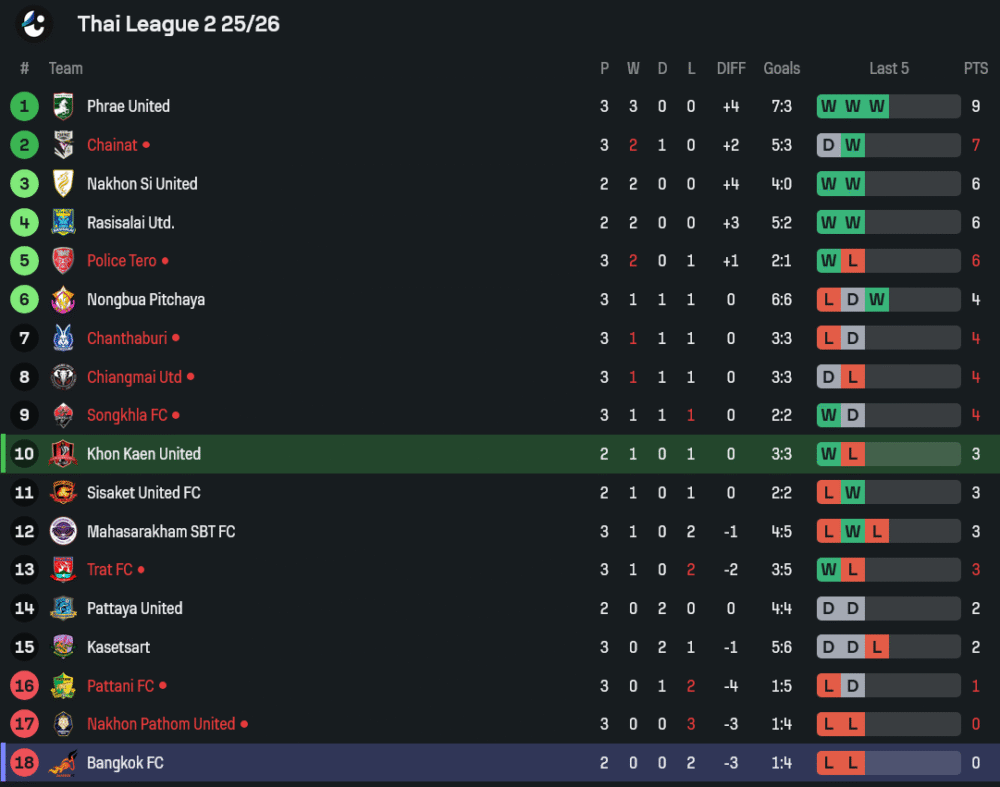Click Kasetsart's Last 5 form bar
The width and height of the screenshot is (1000, 787).
tap(888, 647)
